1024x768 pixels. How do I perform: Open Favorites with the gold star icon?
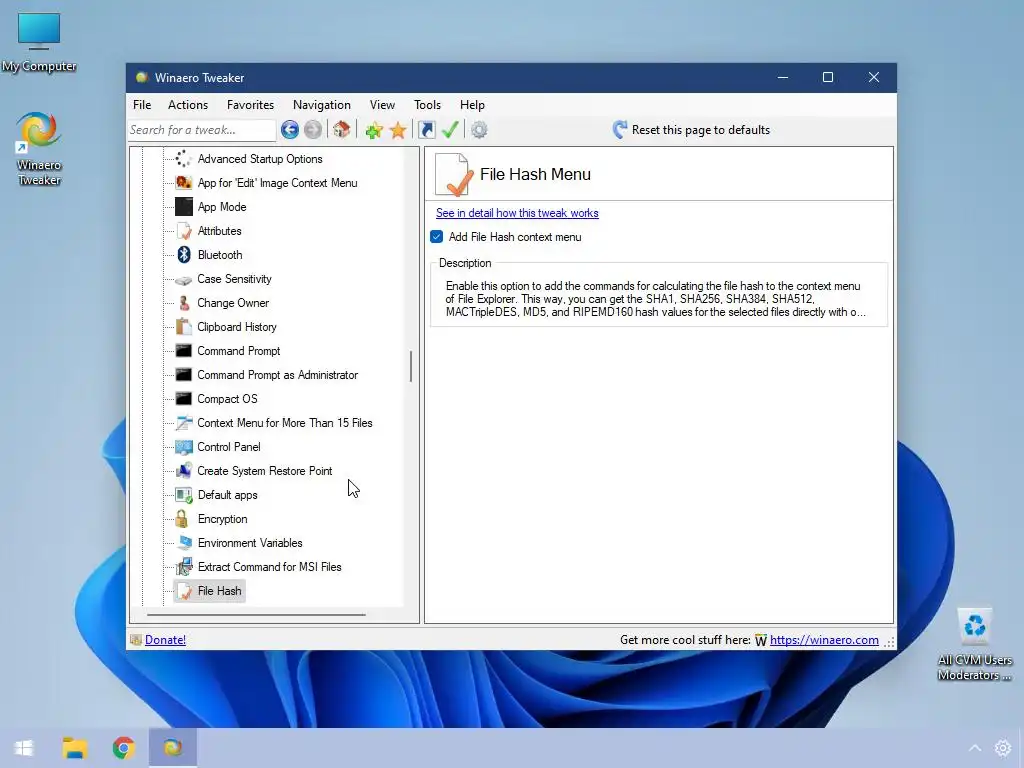coord(398,130)
